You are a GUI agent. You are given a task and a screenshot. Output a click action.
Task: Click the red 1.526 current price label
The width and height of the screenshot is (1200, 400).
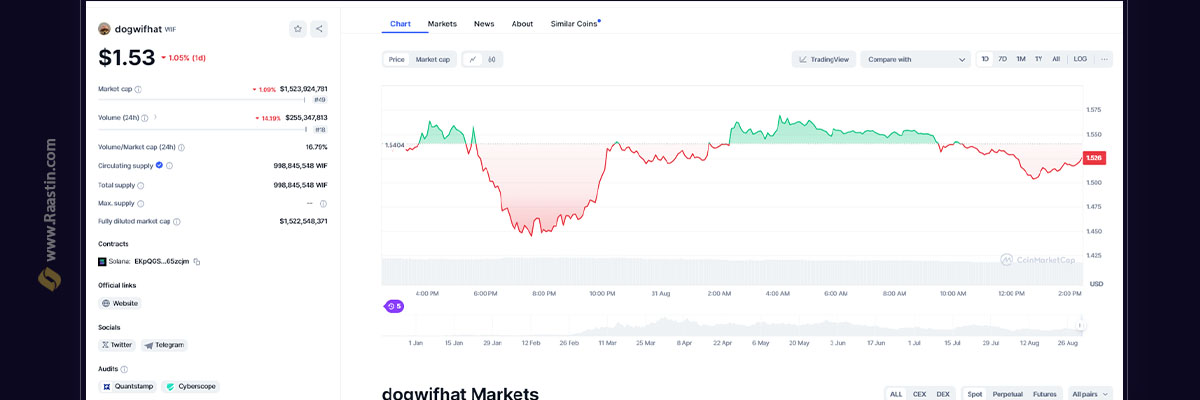coord(1093,158)
